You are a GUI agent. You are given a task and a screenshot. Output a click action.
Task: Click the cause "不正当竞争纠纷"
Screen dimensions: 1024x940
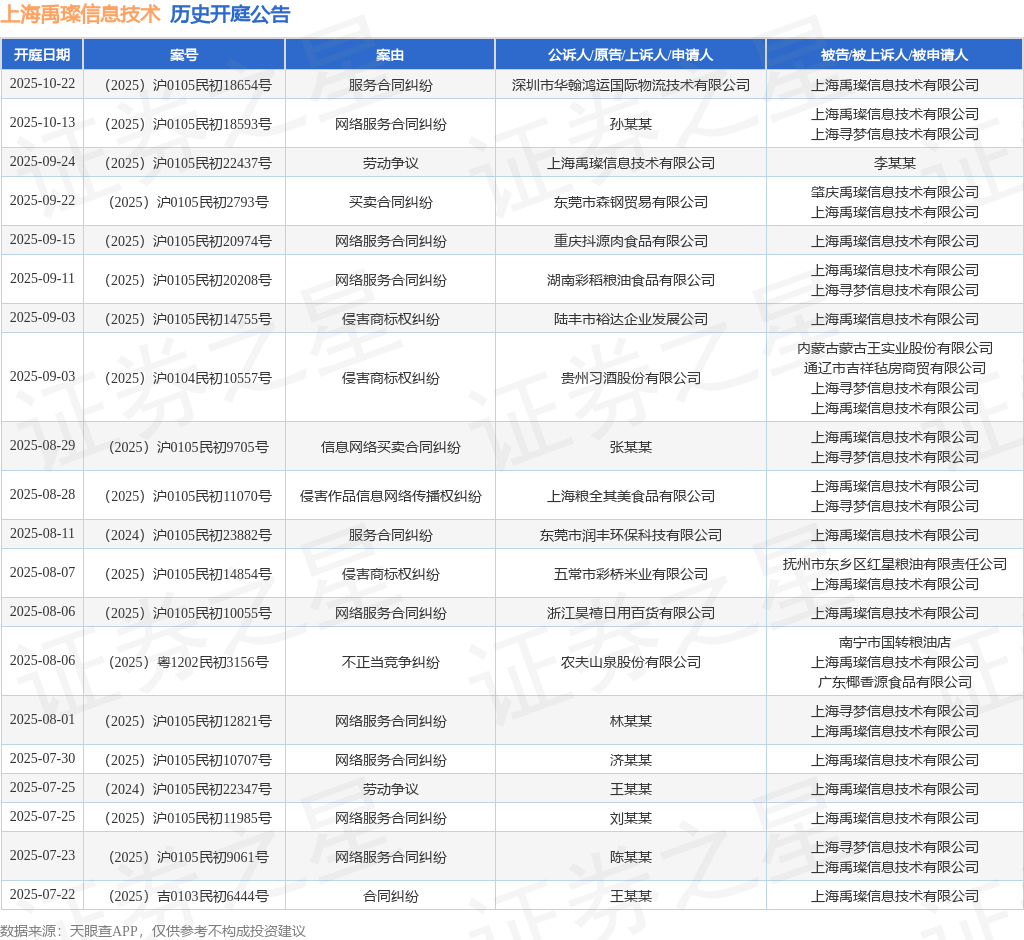391,662
